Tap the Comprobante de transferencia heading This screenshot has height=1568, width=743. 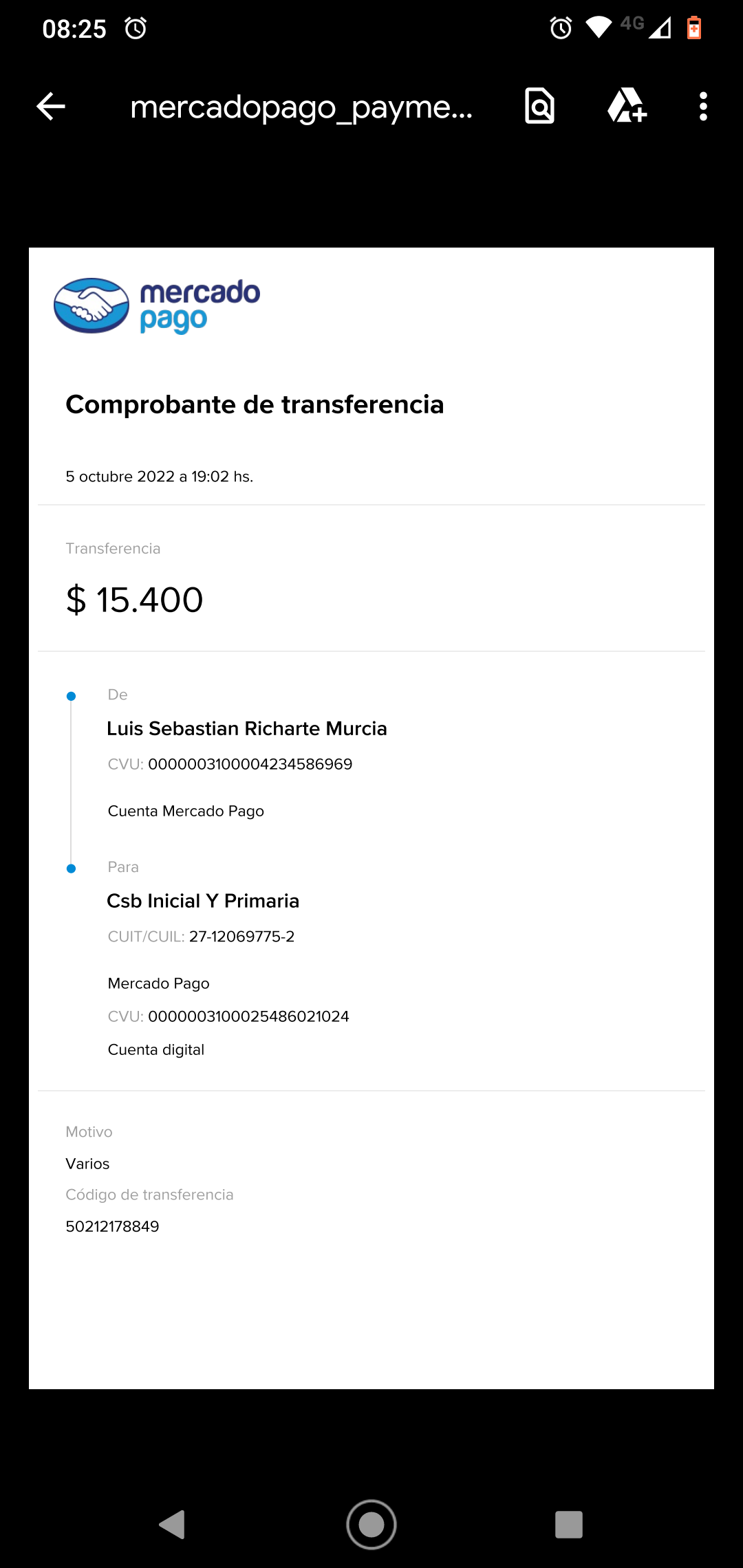tap(255, 404)
